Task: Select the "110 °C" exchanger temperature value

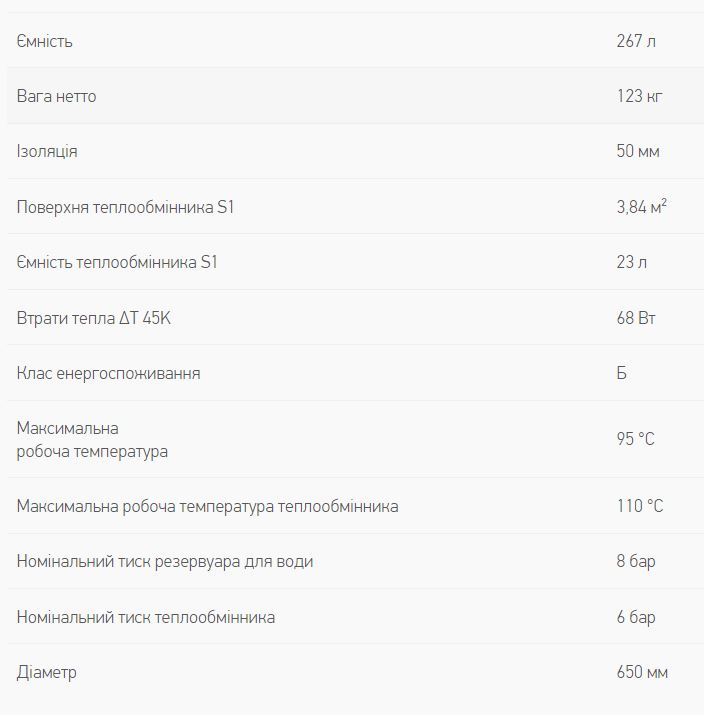Action: pyautogui.click(x=640, y=506)
